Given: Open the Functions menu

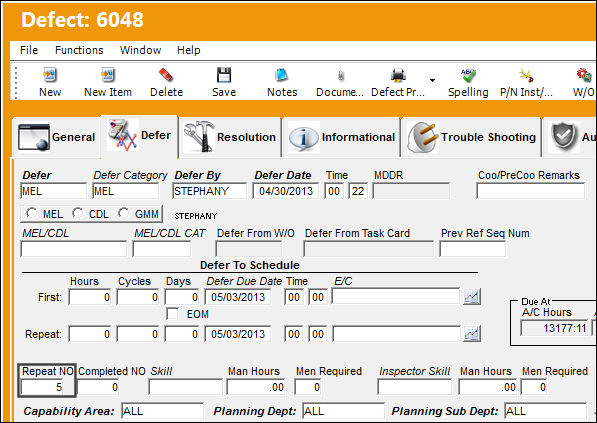Looking at the screenshot, I should click(x=79, y=50).
